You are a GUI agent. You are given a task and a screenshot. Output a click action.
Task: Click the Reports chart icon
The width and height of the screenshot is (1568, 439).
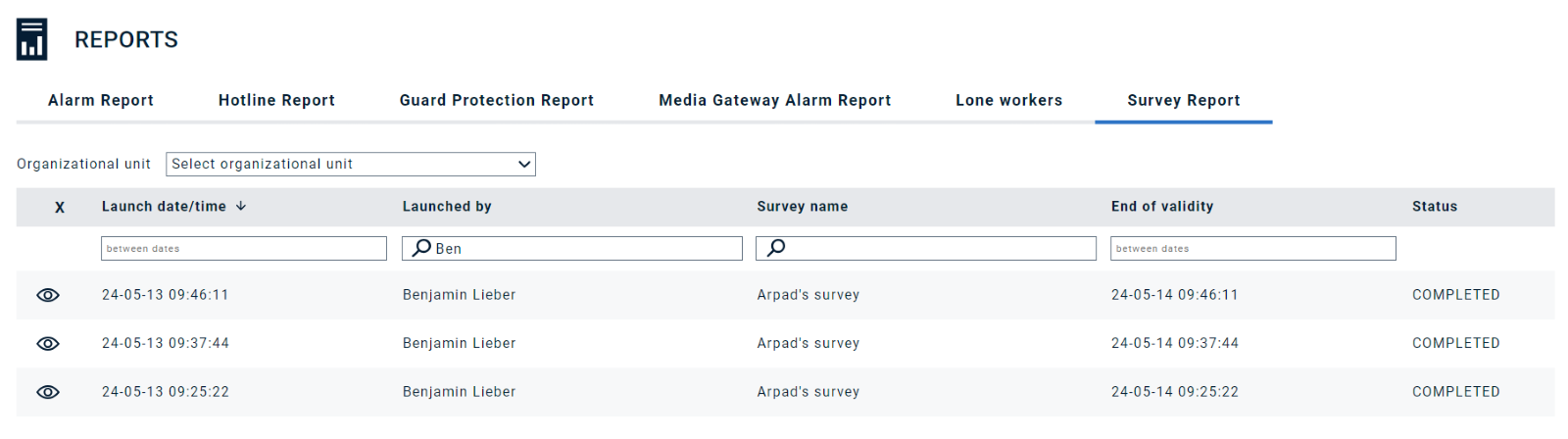[31, 39]
